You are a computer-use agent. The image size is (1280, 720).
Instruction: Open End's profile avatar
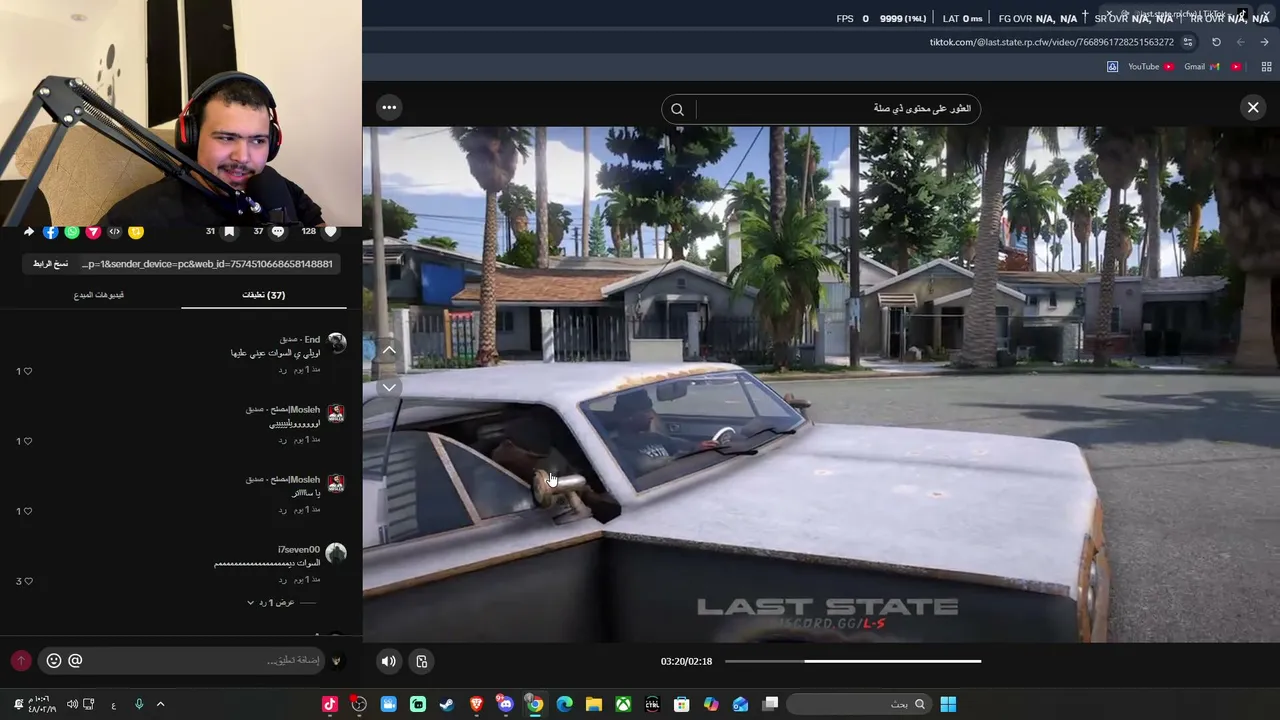click(x=336, y=343)
